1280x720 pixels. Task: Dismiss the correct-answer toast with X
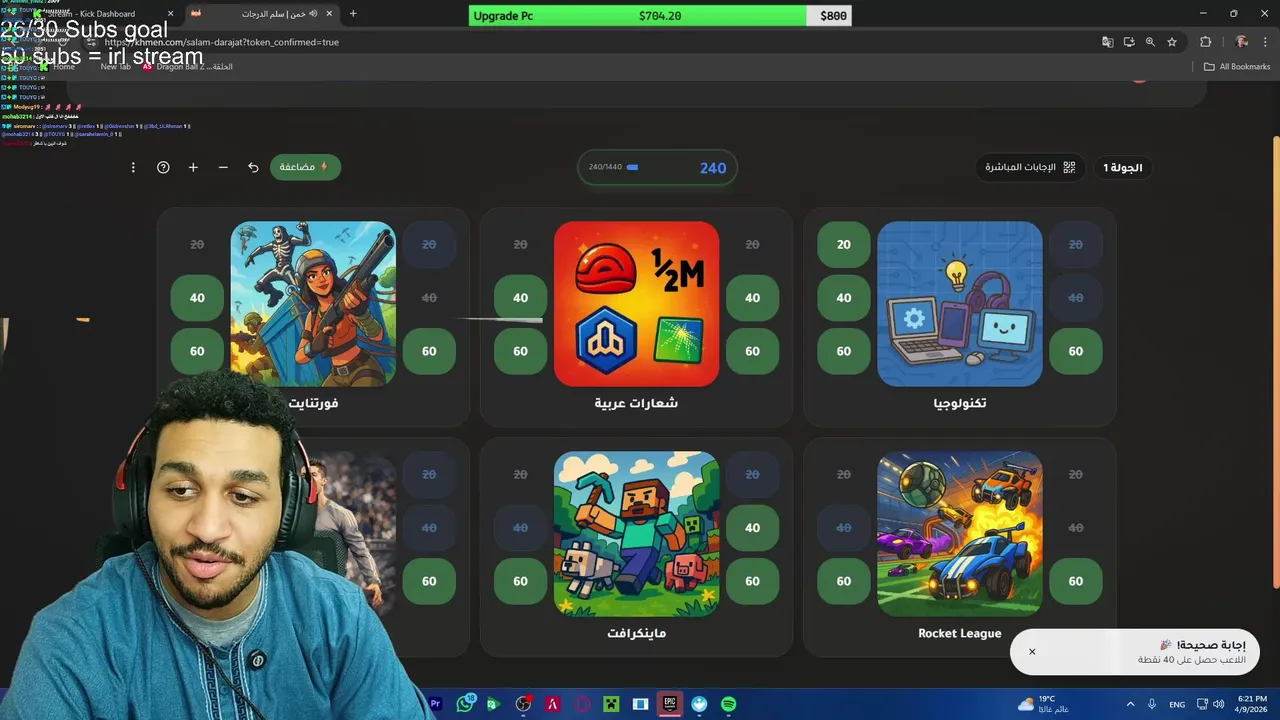(x=1032, y=652)
